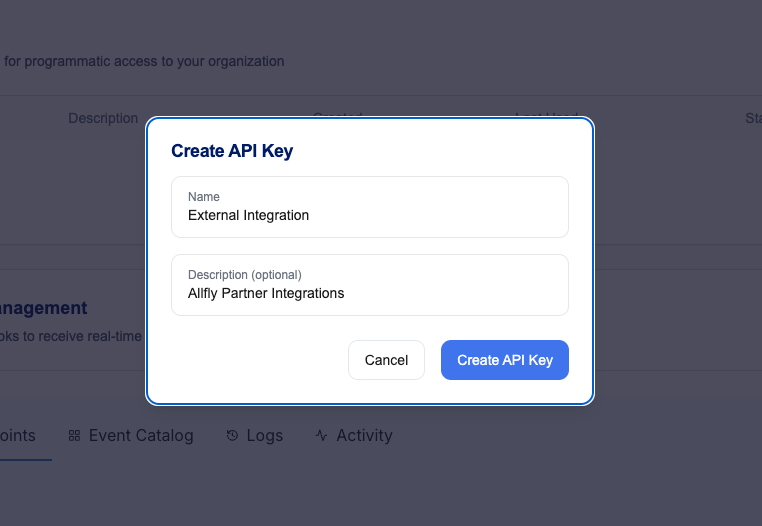762x526 pixels.
Task: Click the Description (optional) label
Action: tap(245, 275)
